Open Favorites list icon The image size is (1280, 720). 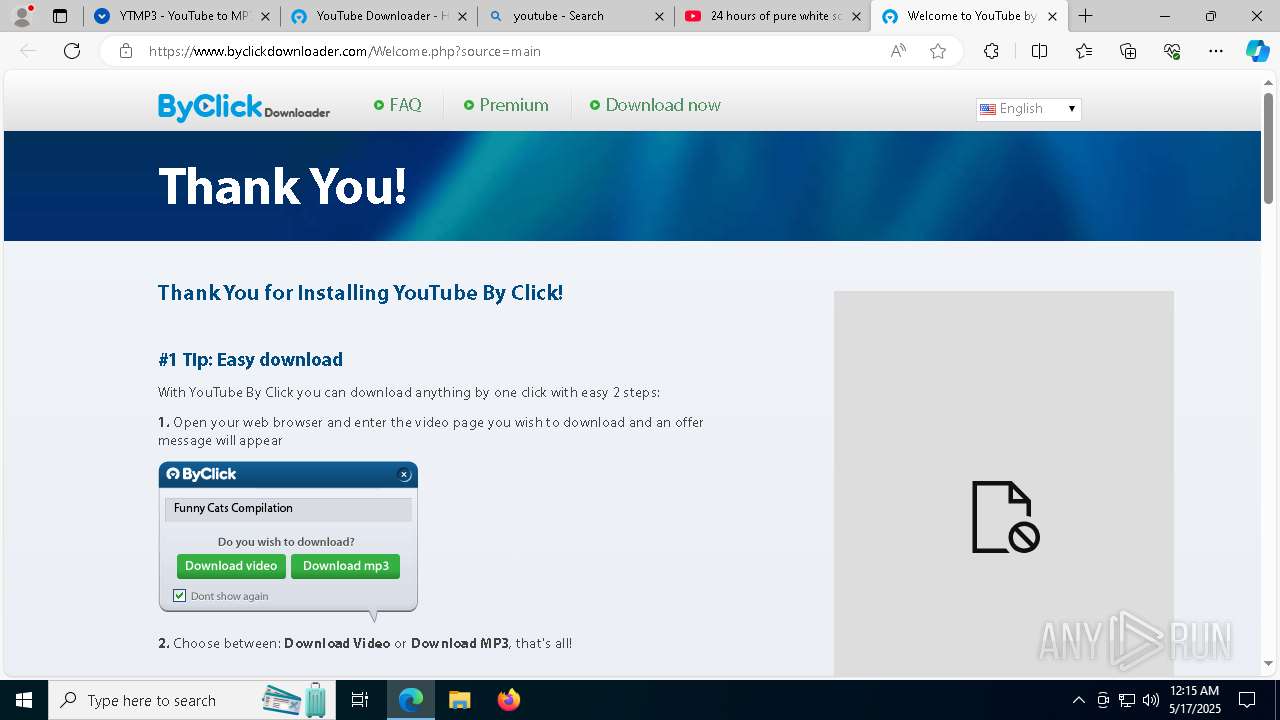tap(1084, 51)
